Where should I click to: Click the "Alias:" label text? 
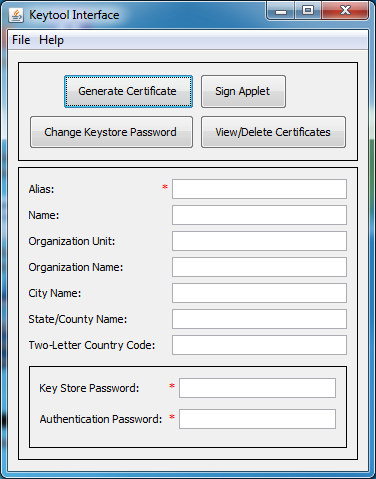coord(41,189)
